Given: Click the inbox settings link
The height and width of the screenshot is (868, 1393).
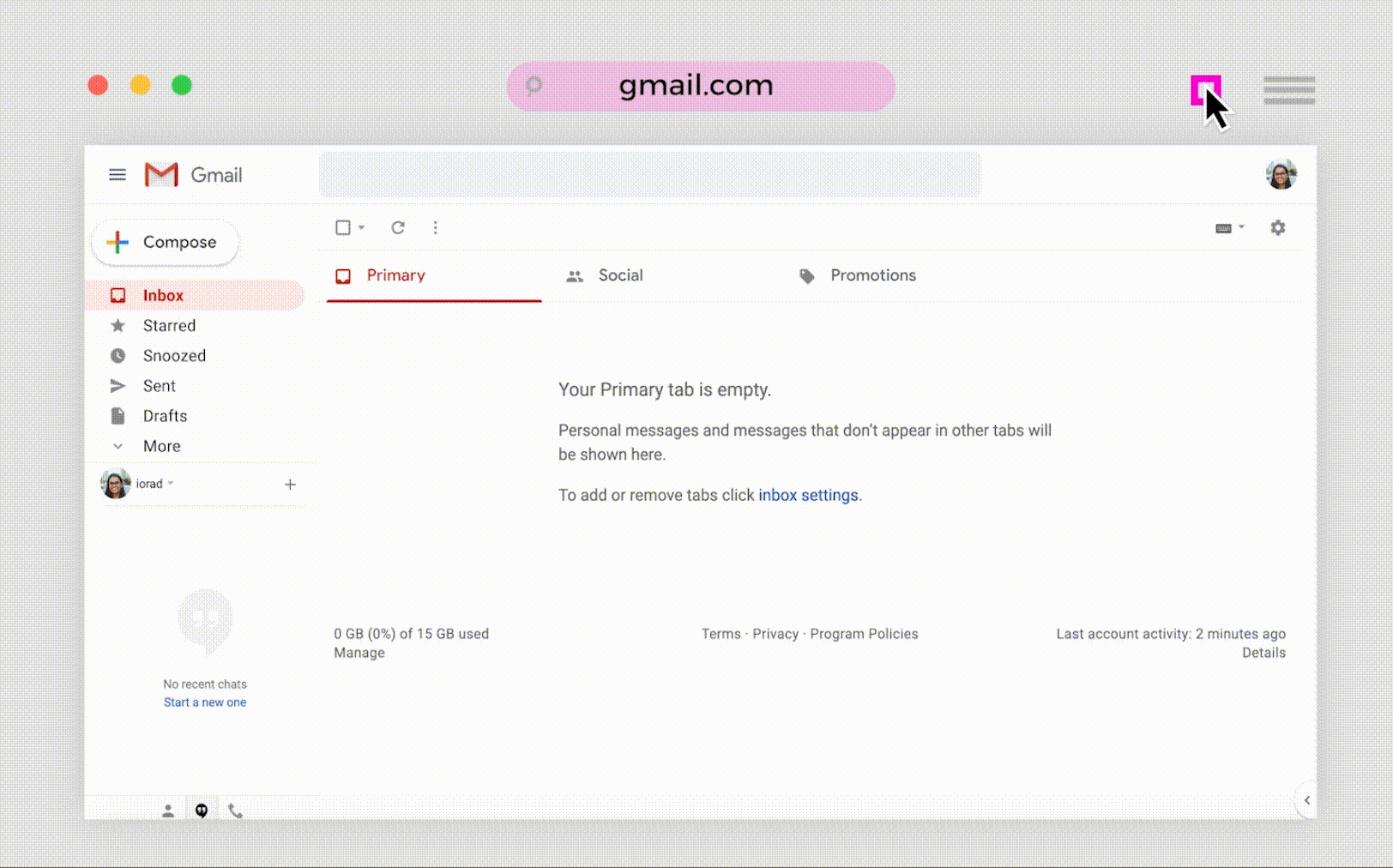Looking at the screenshot, I should click(808, 495).
